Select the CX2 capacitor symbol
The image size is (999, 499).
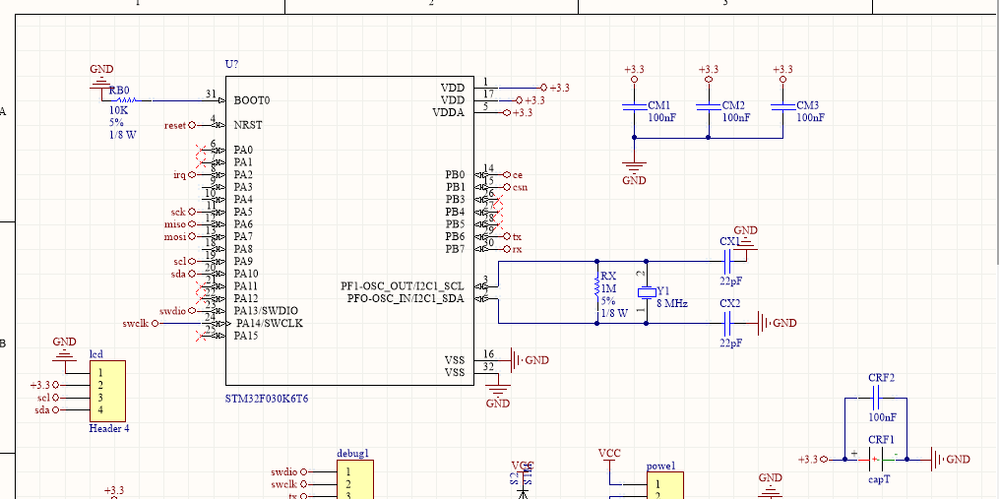pyautogui.click(x=727, y=323)
